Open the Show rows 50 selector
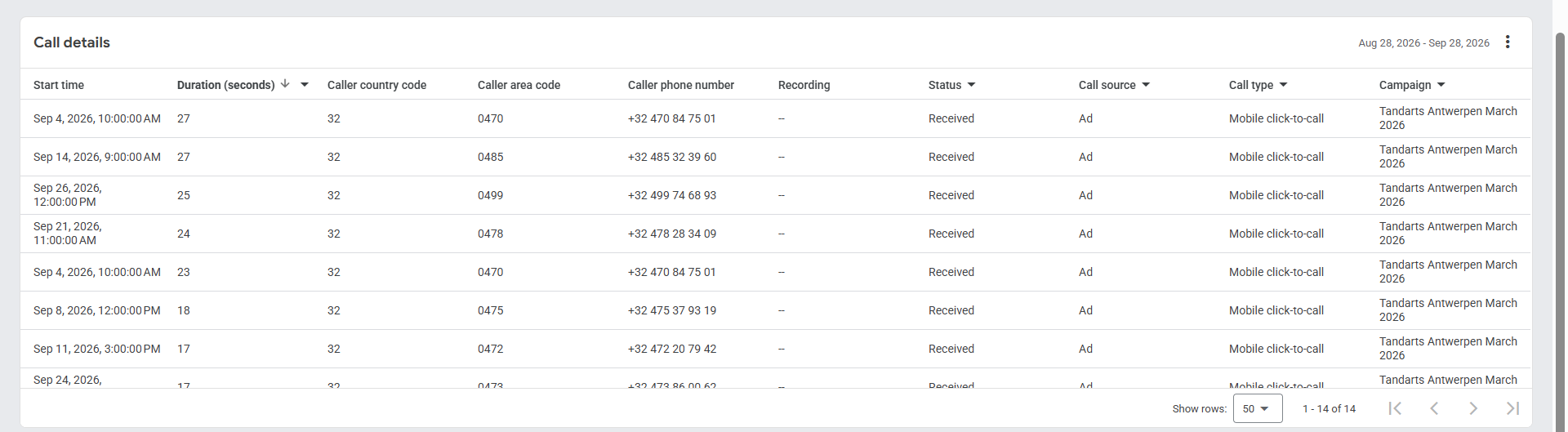Image resolution: width=1568 pixels, height=432 pixels. click(x=1258, y=408)
